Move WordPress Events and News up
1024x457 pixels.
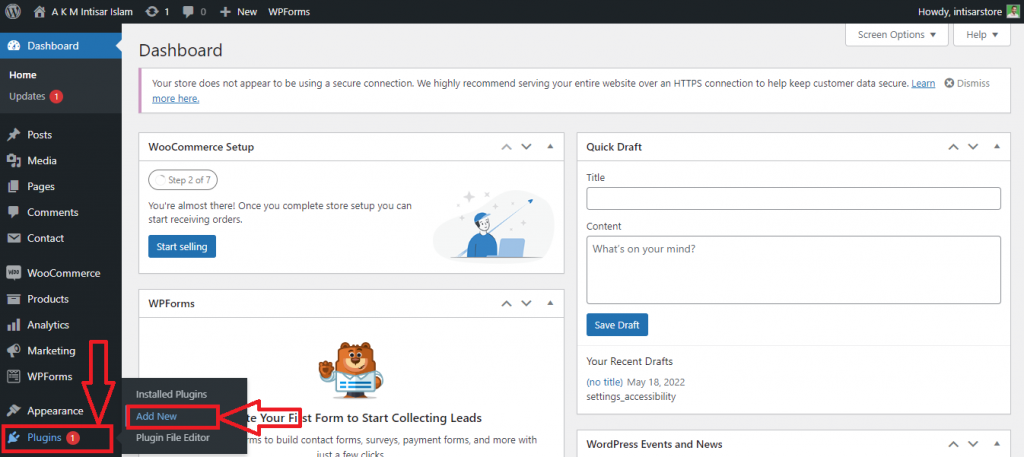tap(953, 444)
